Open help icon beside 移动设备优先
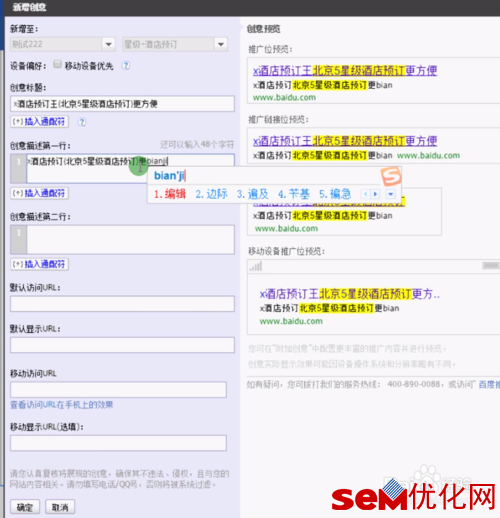The image size is (500, 518). coord(126,65)
